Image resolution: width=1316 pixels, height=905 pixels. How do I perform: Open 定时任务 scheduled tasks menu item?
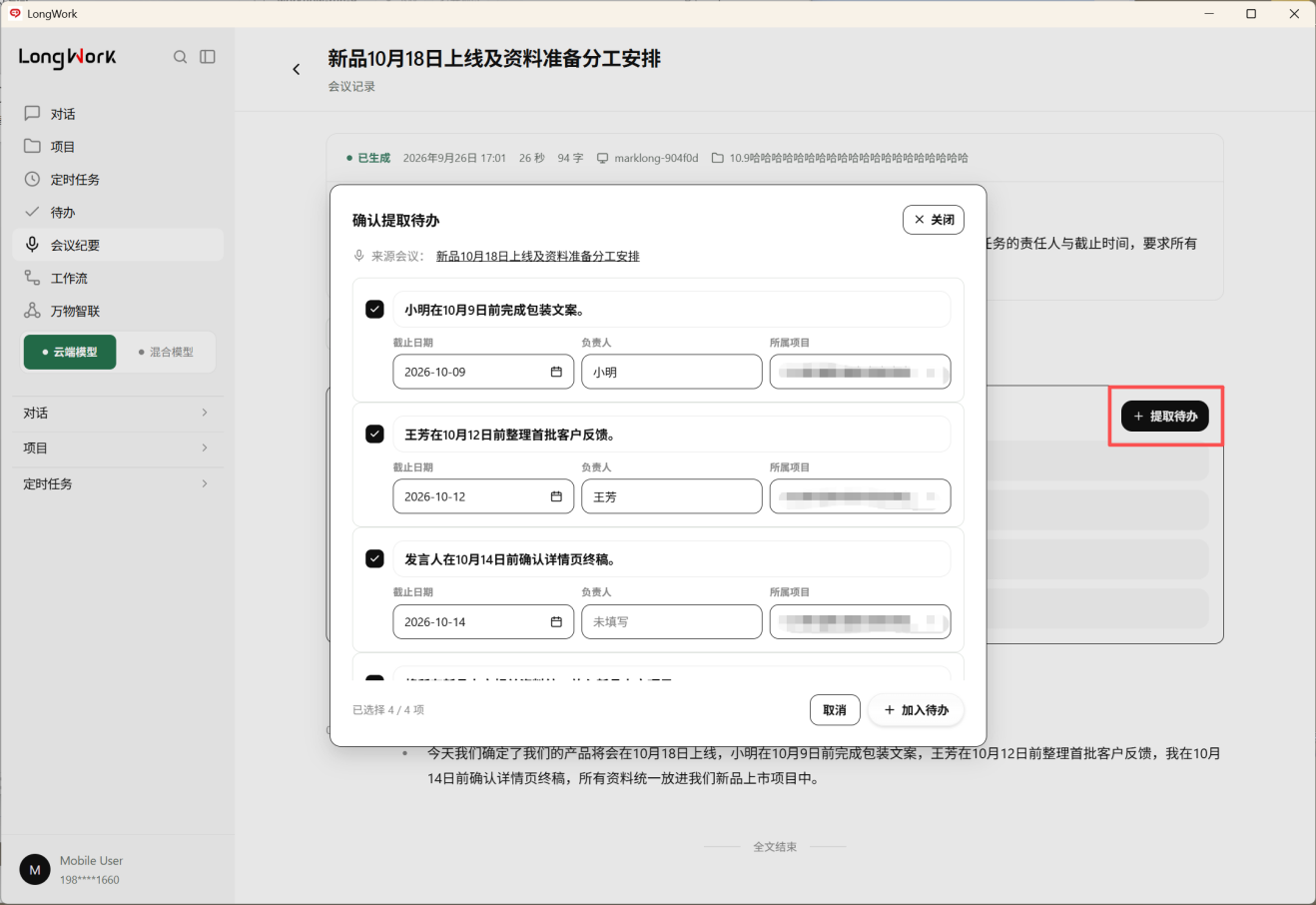tap(118, 180)
